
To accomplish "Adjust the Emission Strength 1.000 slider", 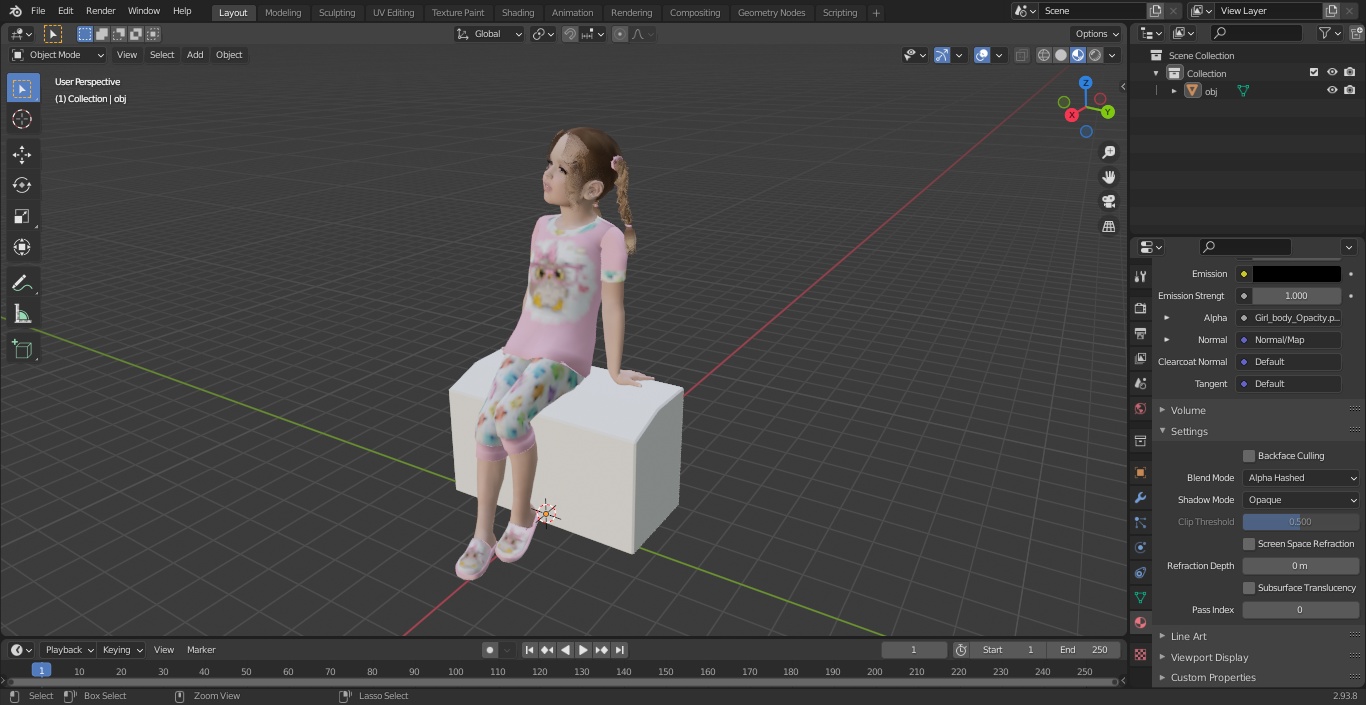I will pos(1297,296).
